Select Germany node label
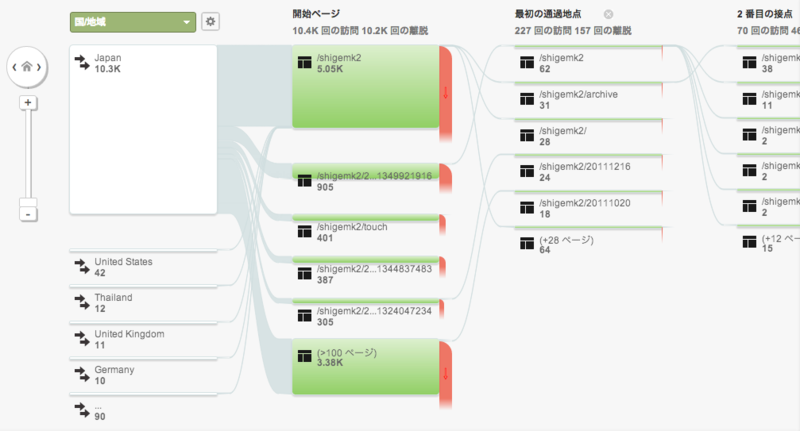 click(x=114, y=370)
